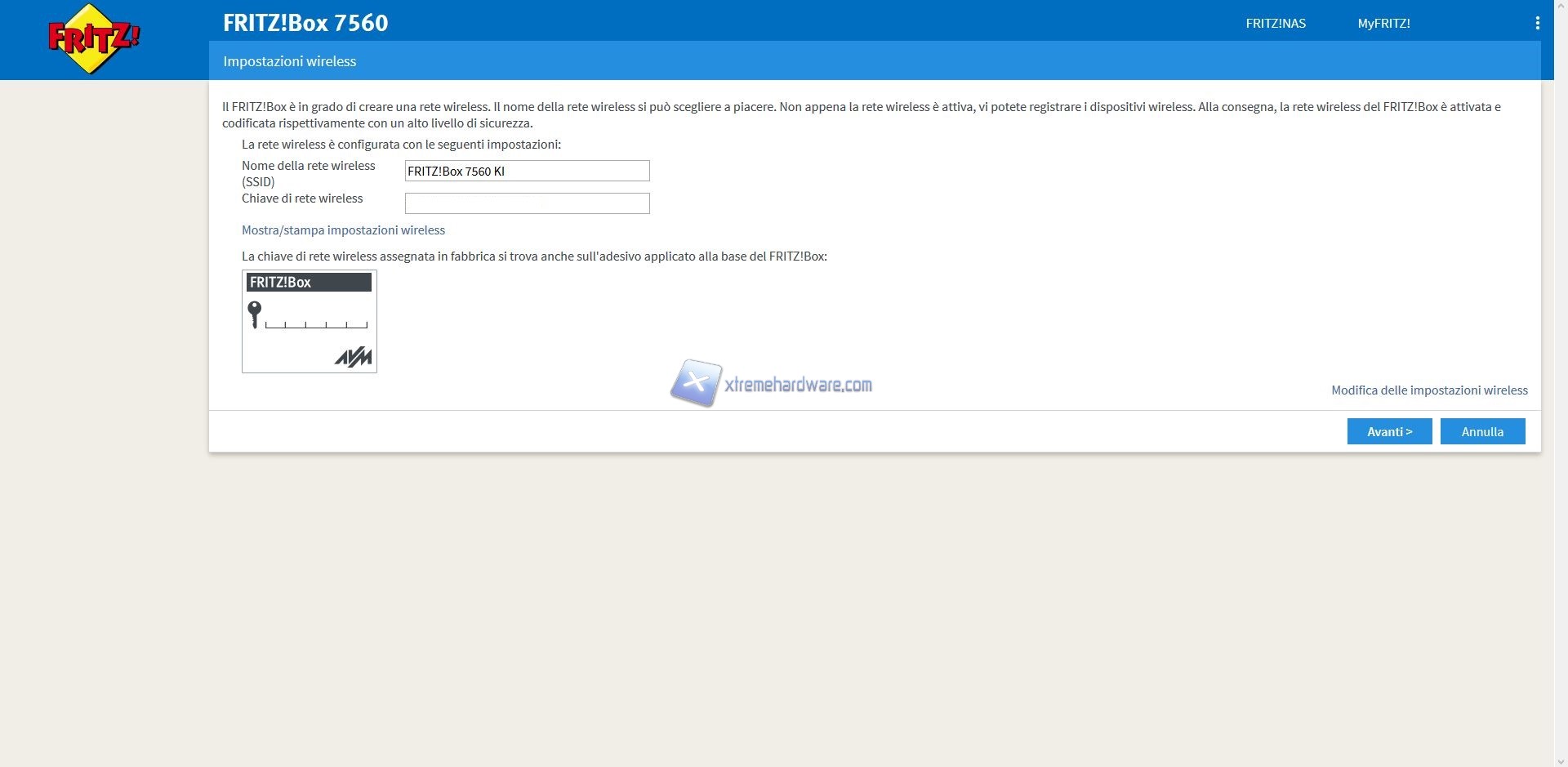Click the Chiave di rete wireless field

527,203
